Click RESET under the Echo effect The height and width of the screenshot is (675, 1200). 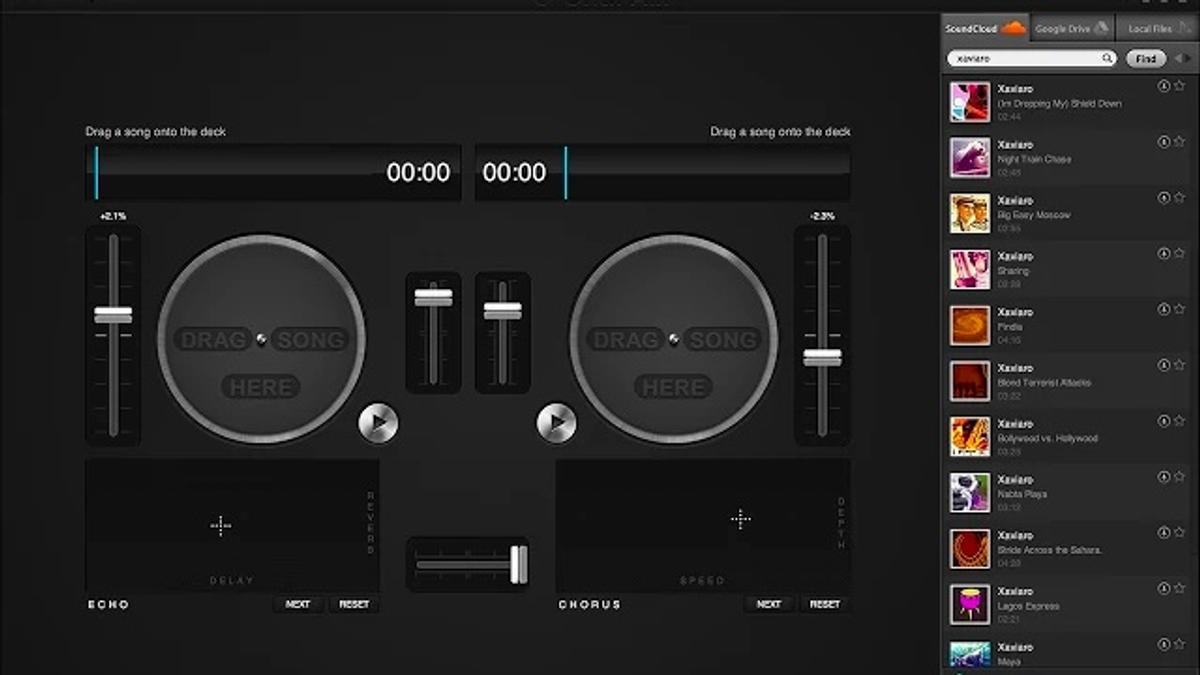tap(354, 604)
